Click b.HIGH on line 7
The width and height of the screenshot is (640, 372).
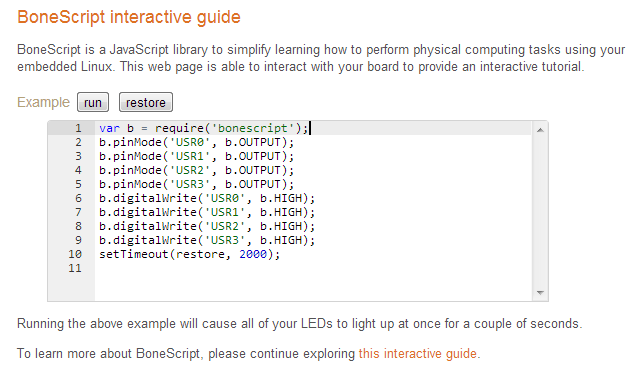click(281, 212)
